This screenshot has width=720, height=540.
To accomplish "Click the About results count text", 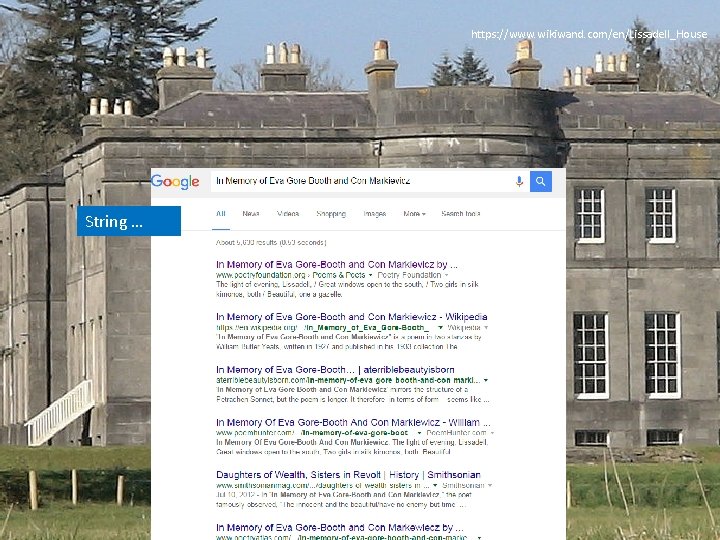I will pyautogui.click(x=271, y=242).
